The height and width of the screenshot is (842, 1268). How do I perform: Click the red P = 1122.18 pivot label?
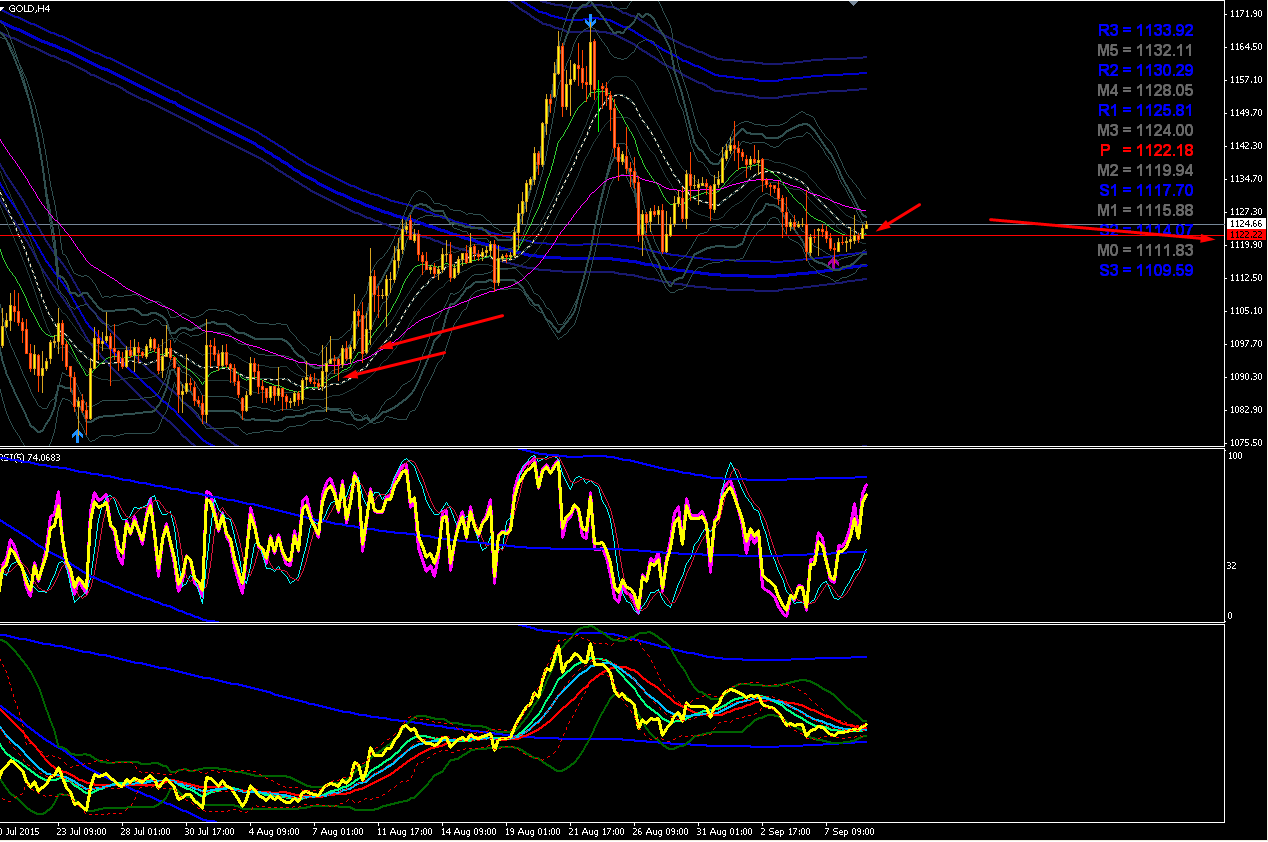tap(1147, 150)
